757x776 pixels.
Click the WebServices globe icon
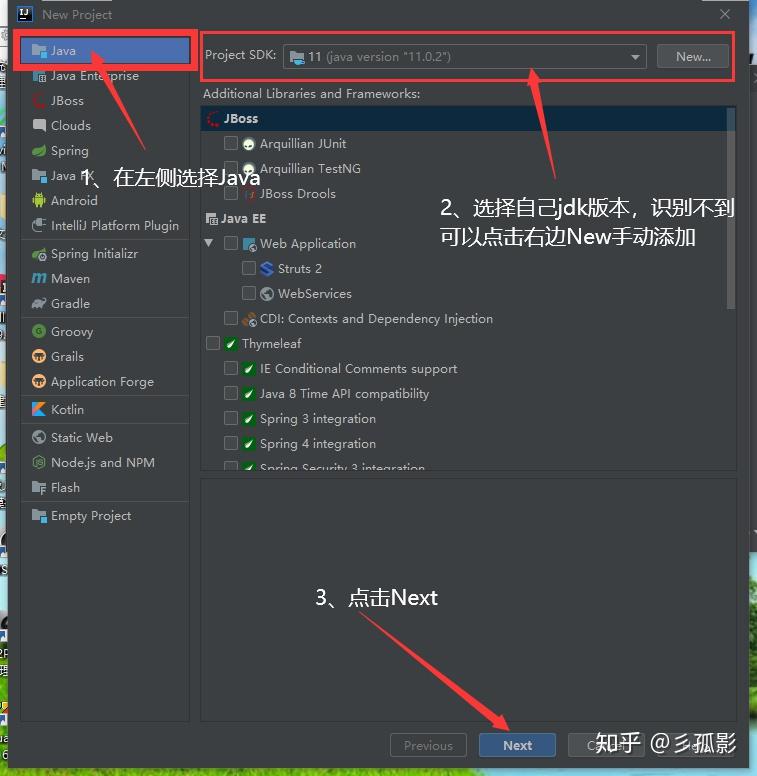(267, 294)
